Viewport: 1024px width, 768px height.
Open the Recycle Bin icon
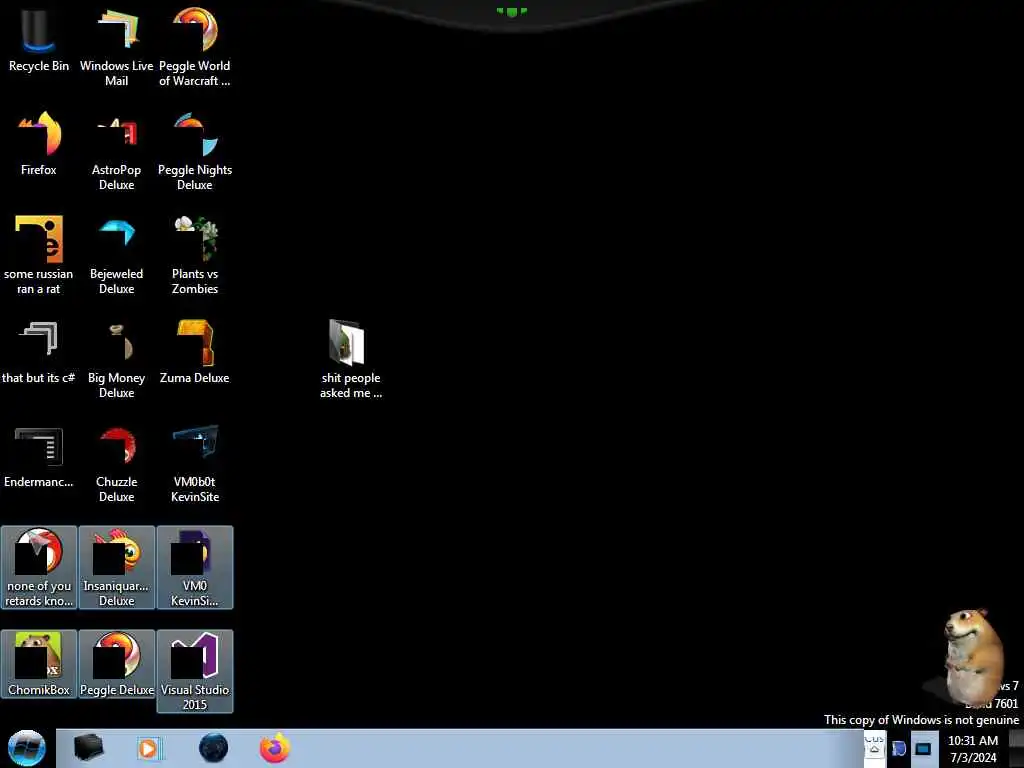(39, 40)
